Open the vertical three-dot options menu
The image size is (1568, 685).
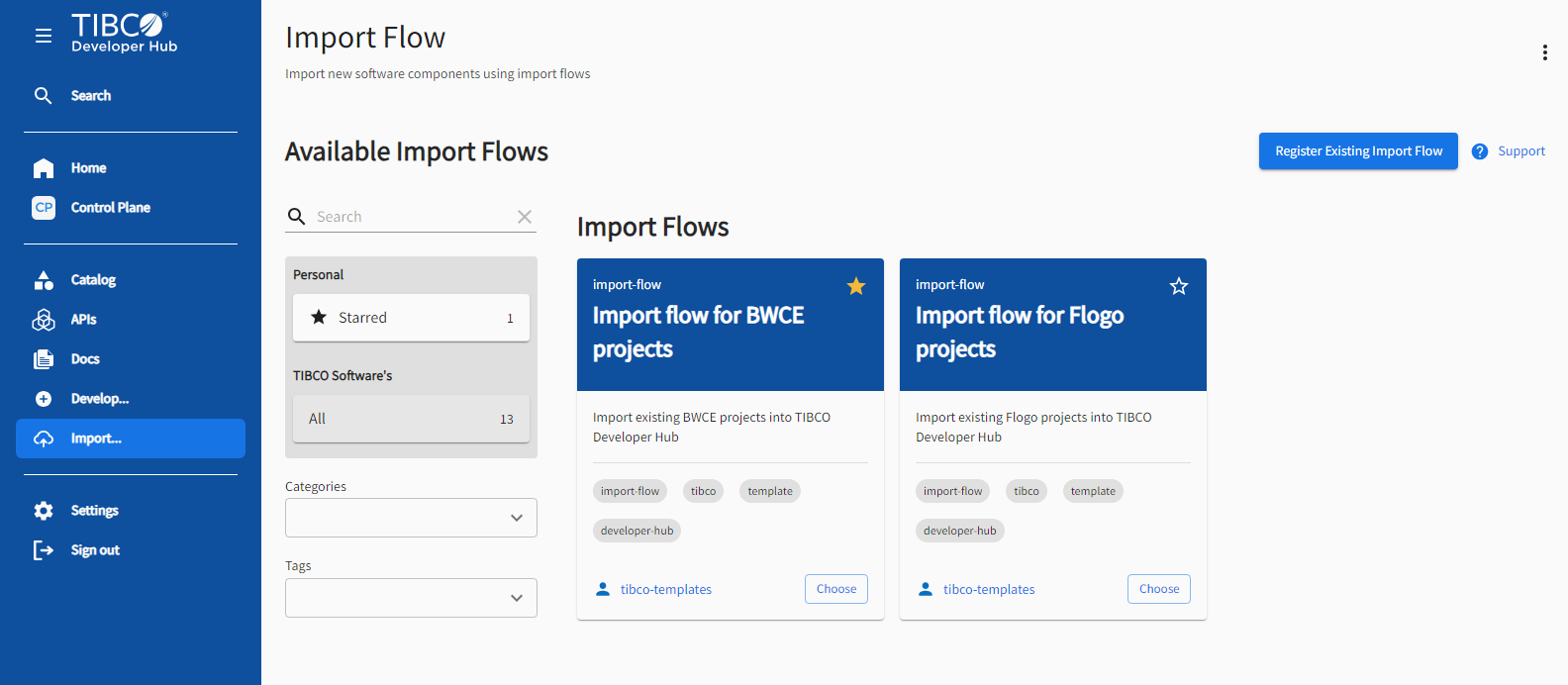1544,52
